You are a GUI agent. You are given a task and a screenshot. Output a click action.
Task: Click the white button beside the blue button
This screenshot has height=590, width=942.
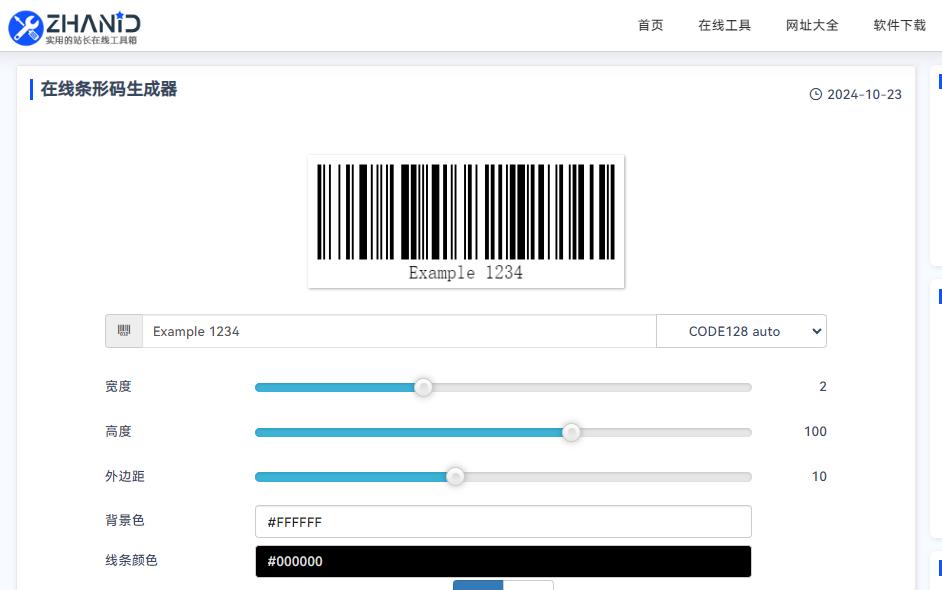528,585
